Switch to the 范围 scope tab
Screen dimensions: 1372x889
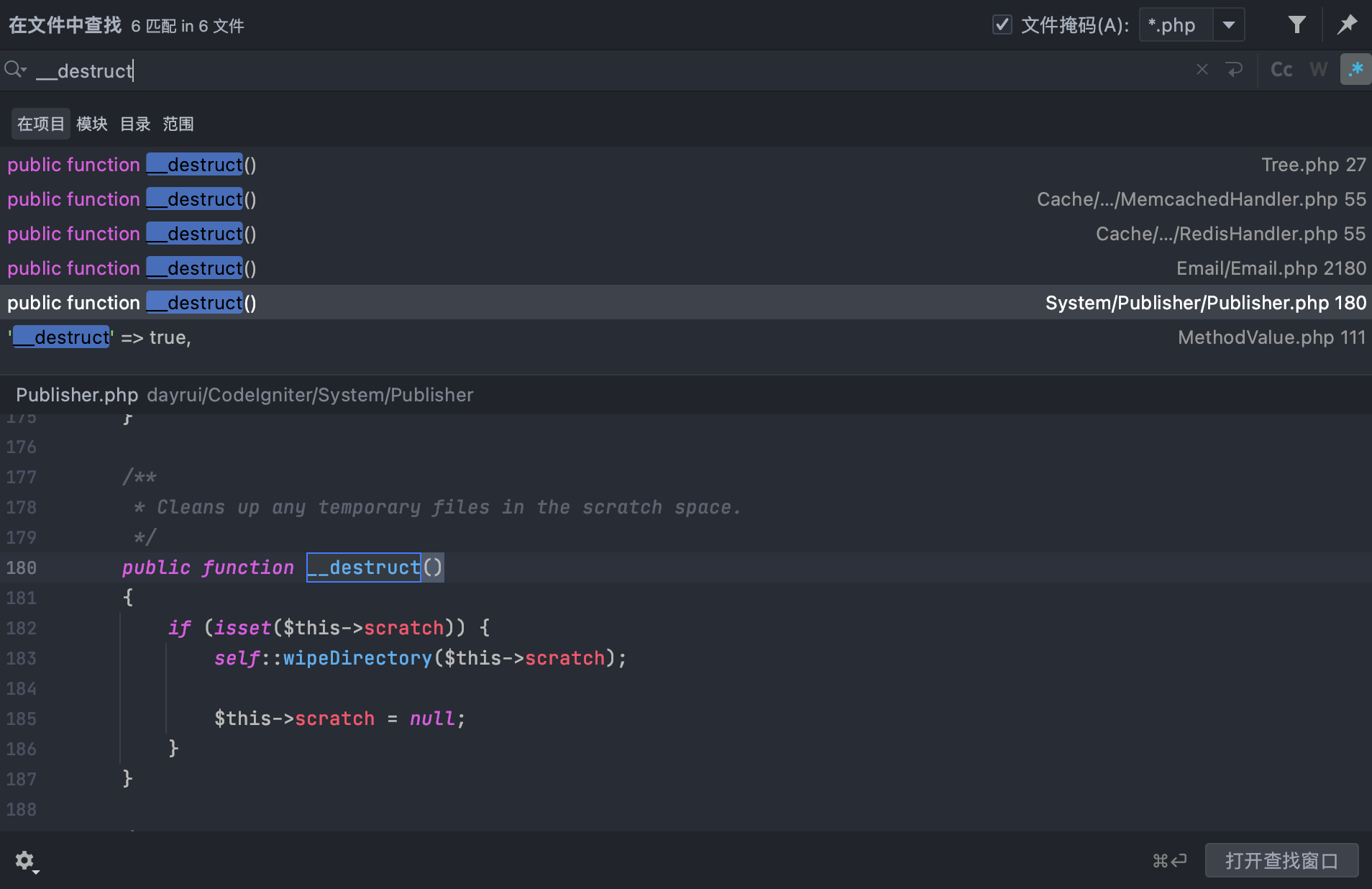click(x=178, y=124)
